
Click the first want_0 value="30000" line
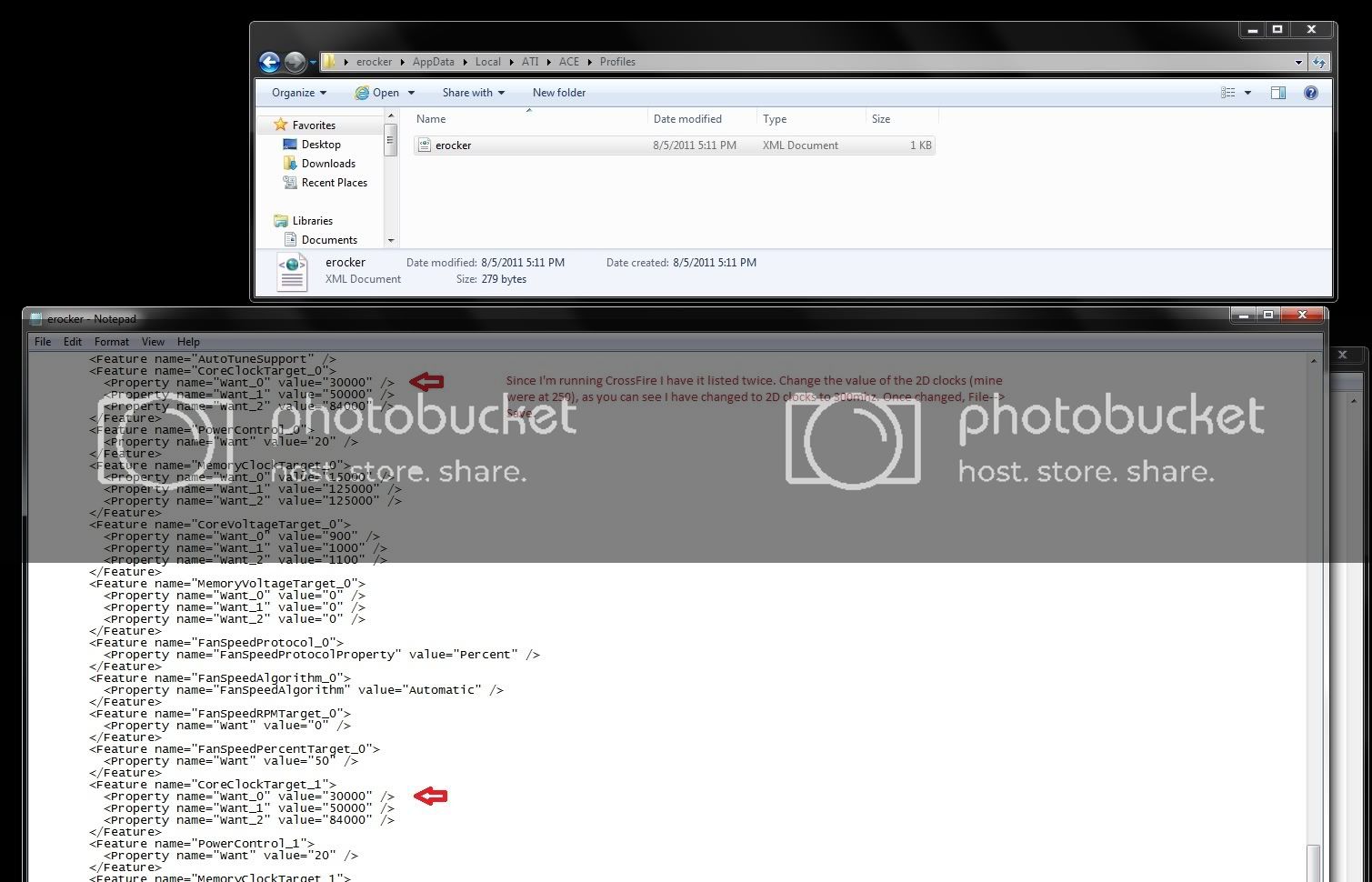click(x=249, y=383)
